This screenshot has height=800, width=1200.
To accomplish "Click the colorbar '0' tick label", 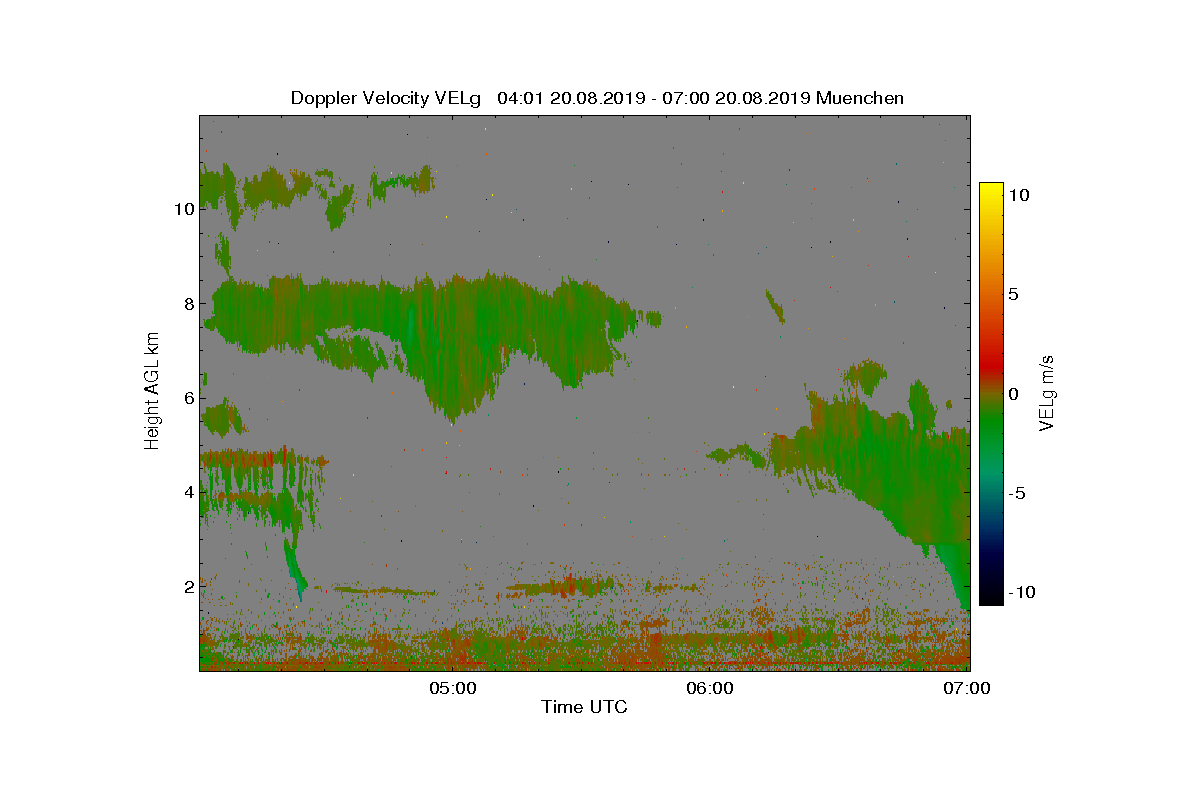I will pyautogui.click(x=1013, y=394).
